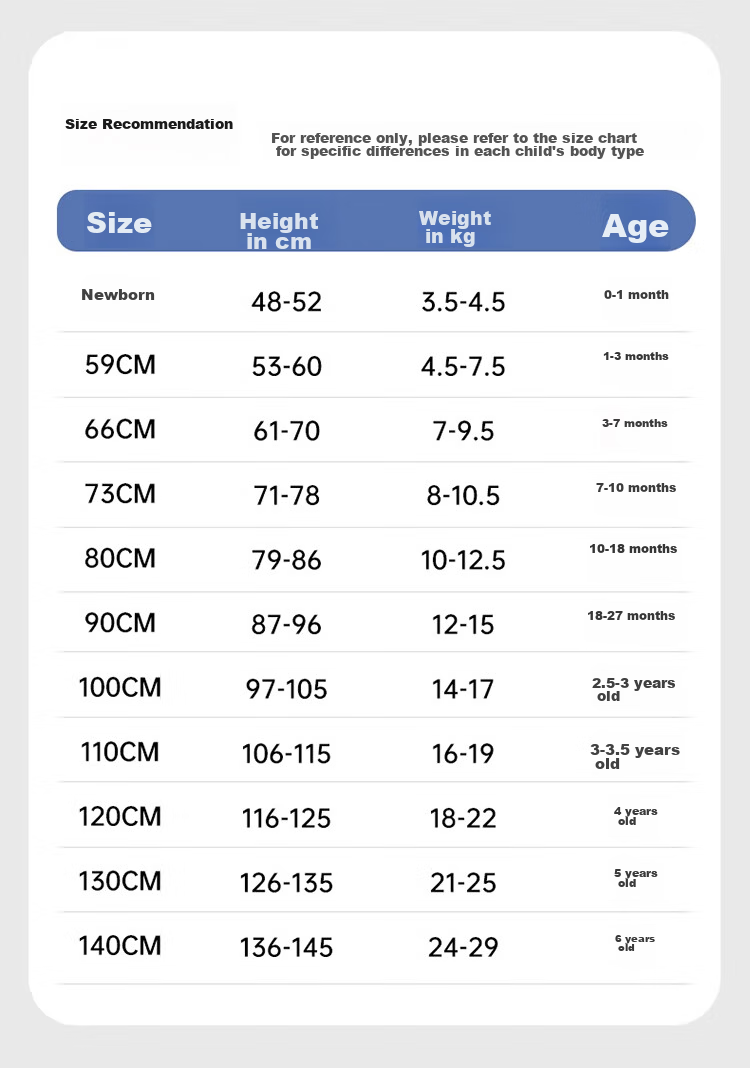This screenshot has width=750, height=1068.
Task: Click the Size column header
Action: (119, 223)
